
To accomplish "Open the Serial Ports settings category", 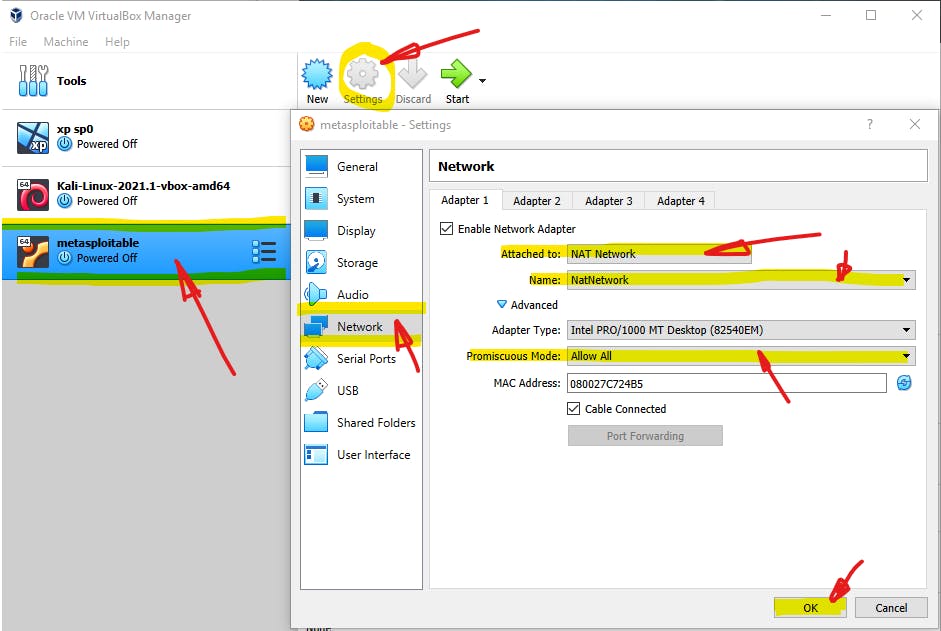I will [361, 358].
